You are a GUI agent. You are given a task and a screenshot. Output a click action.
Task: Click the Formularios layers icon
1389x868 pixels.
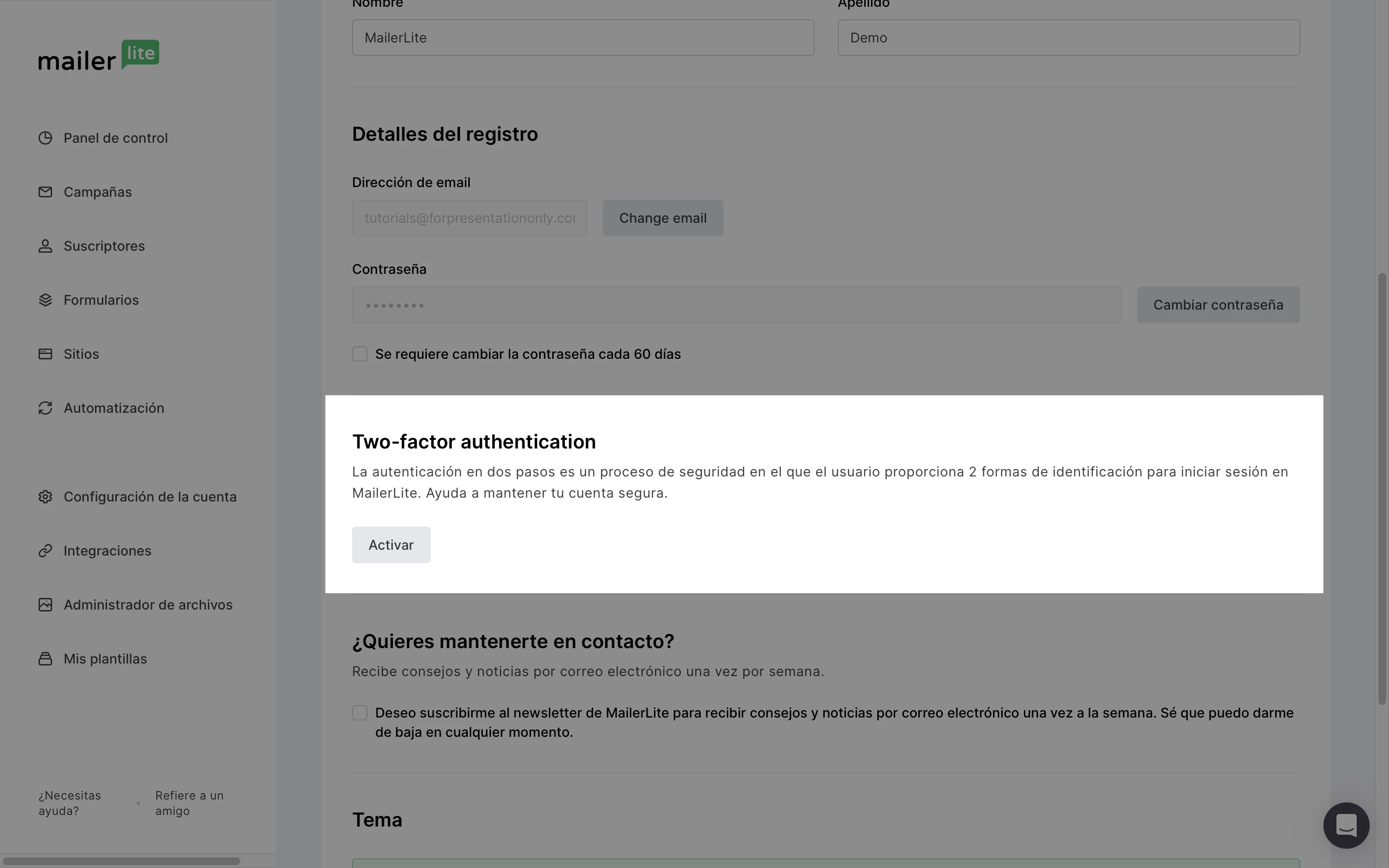pos(45,299)
